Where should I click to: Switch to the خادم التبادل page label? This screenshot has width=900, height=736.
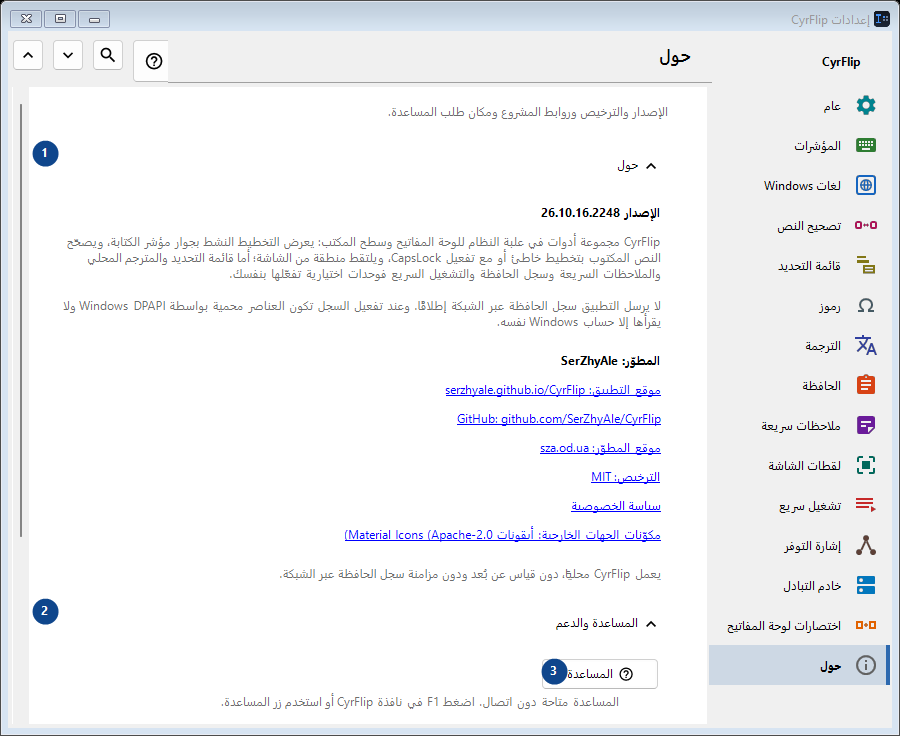[x=812, y=586]
